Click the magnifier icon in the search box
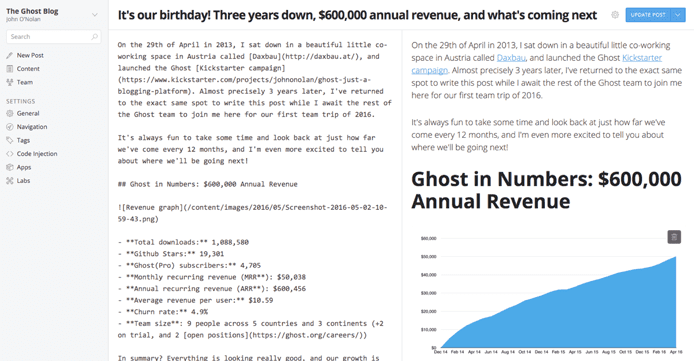This screenshot has width=694, height=361. 94,37
